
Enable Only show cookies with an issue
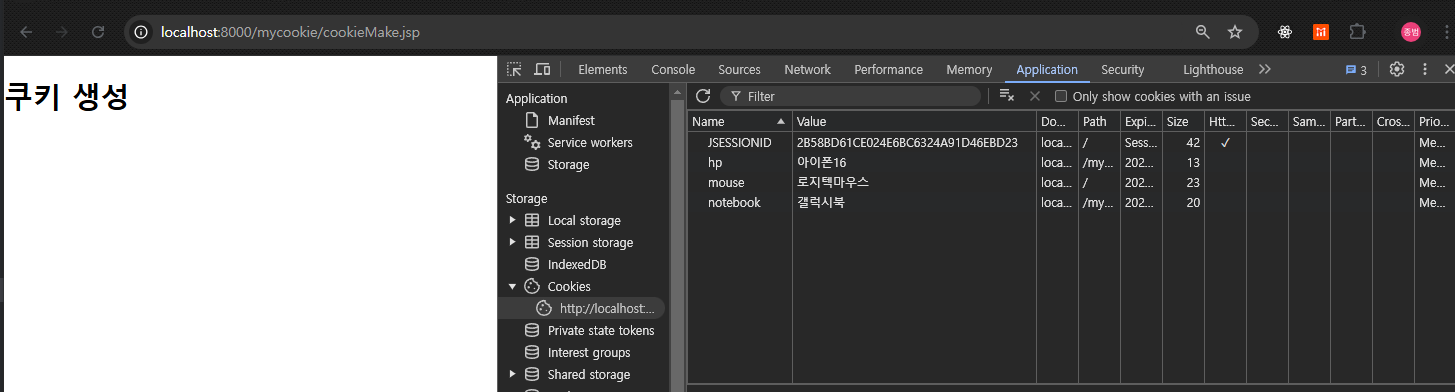tap(1061, 97)
